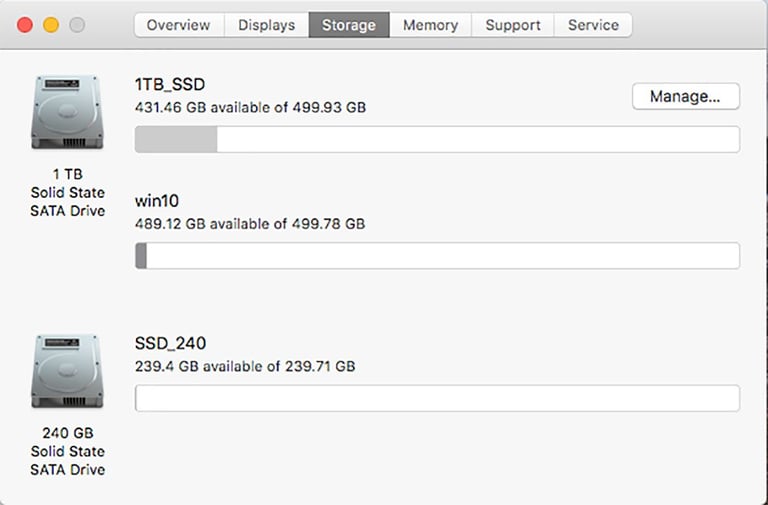Click the Manage... button
The image size is (768, 505).
[x=686, y=96]
